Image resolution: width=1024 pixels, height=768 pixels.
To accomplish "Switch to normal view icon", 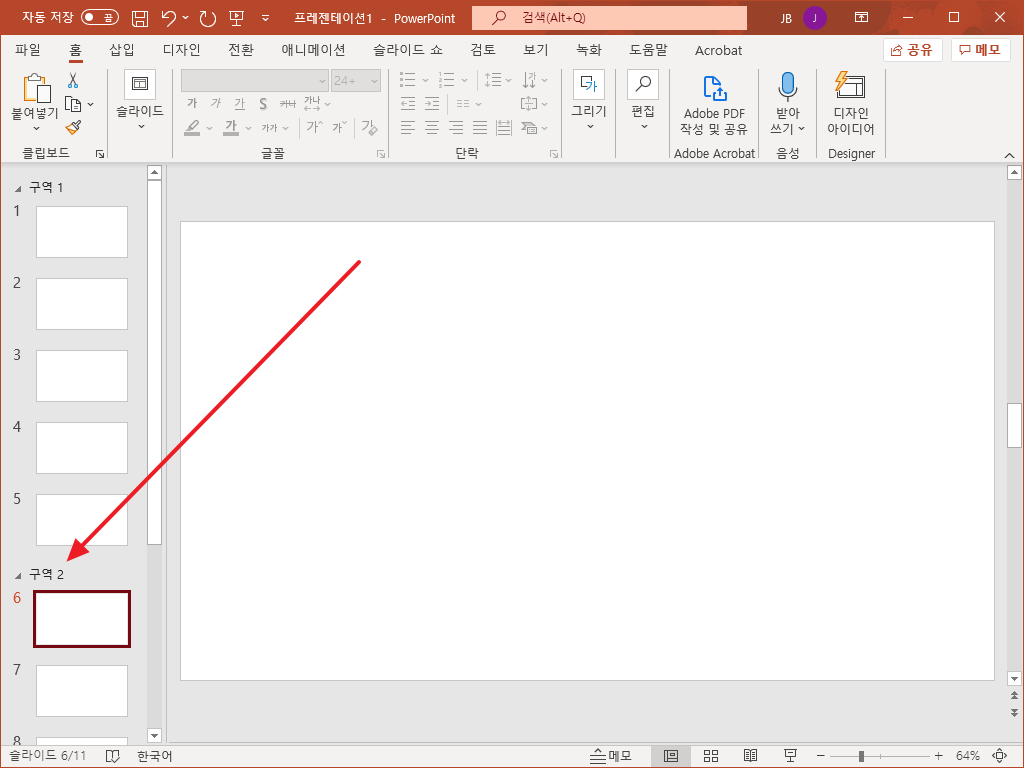I will [x=671, y=756].
